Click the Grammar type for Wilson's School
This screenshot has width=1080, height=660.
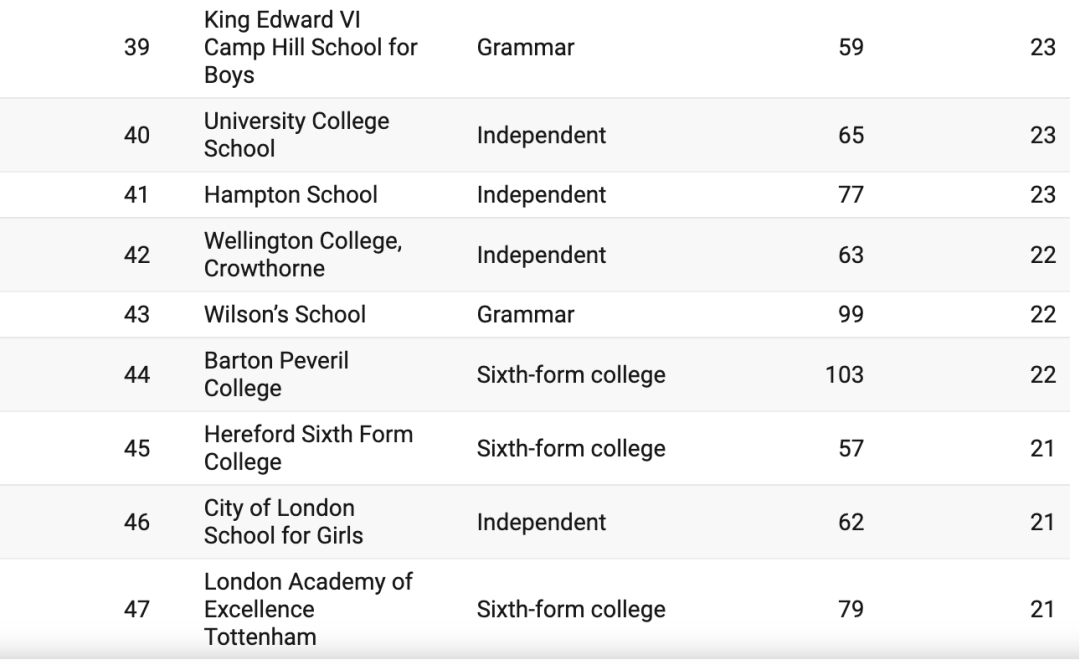[525, 315]
